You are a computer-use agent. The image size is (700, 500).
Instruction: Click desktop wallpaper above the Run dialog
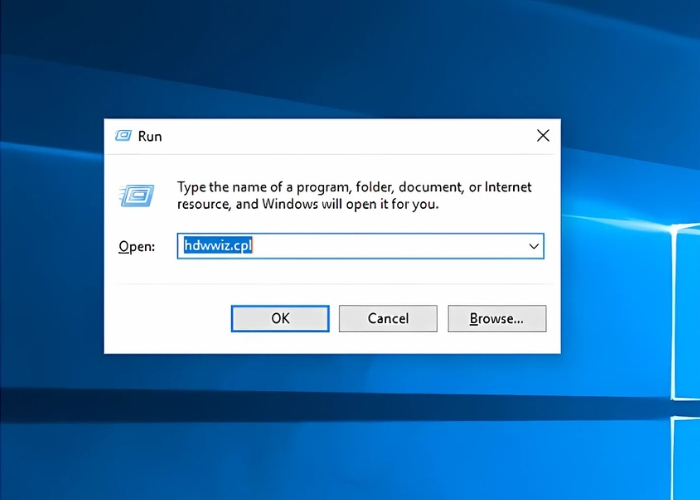[x=330, y=60]
